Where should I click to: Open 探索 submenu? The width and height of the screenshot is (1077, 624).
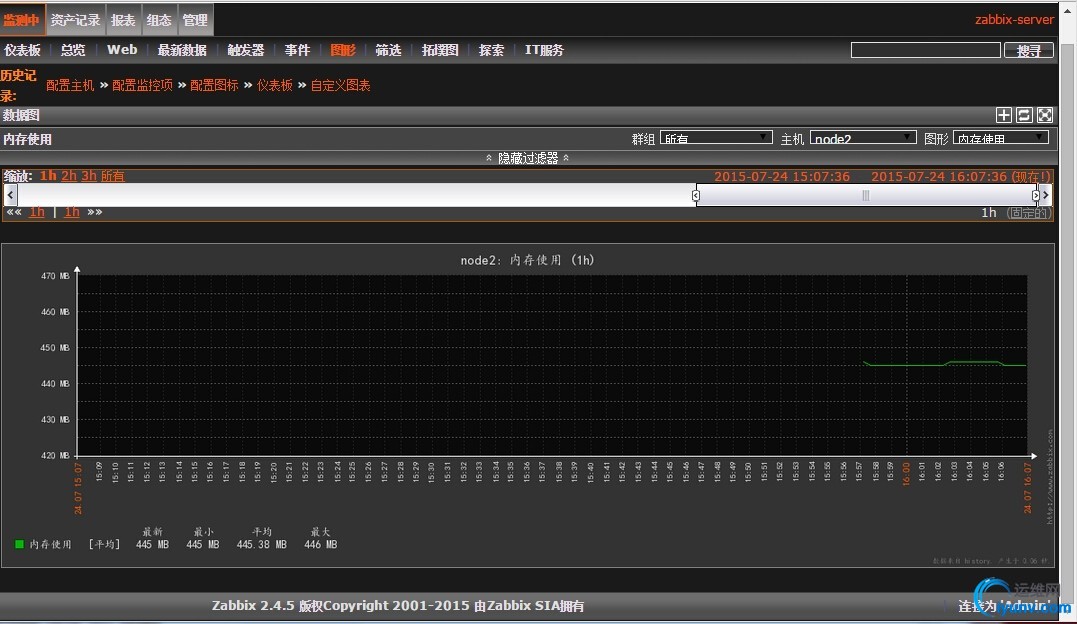pyautogui.click(x=491, y=50)
